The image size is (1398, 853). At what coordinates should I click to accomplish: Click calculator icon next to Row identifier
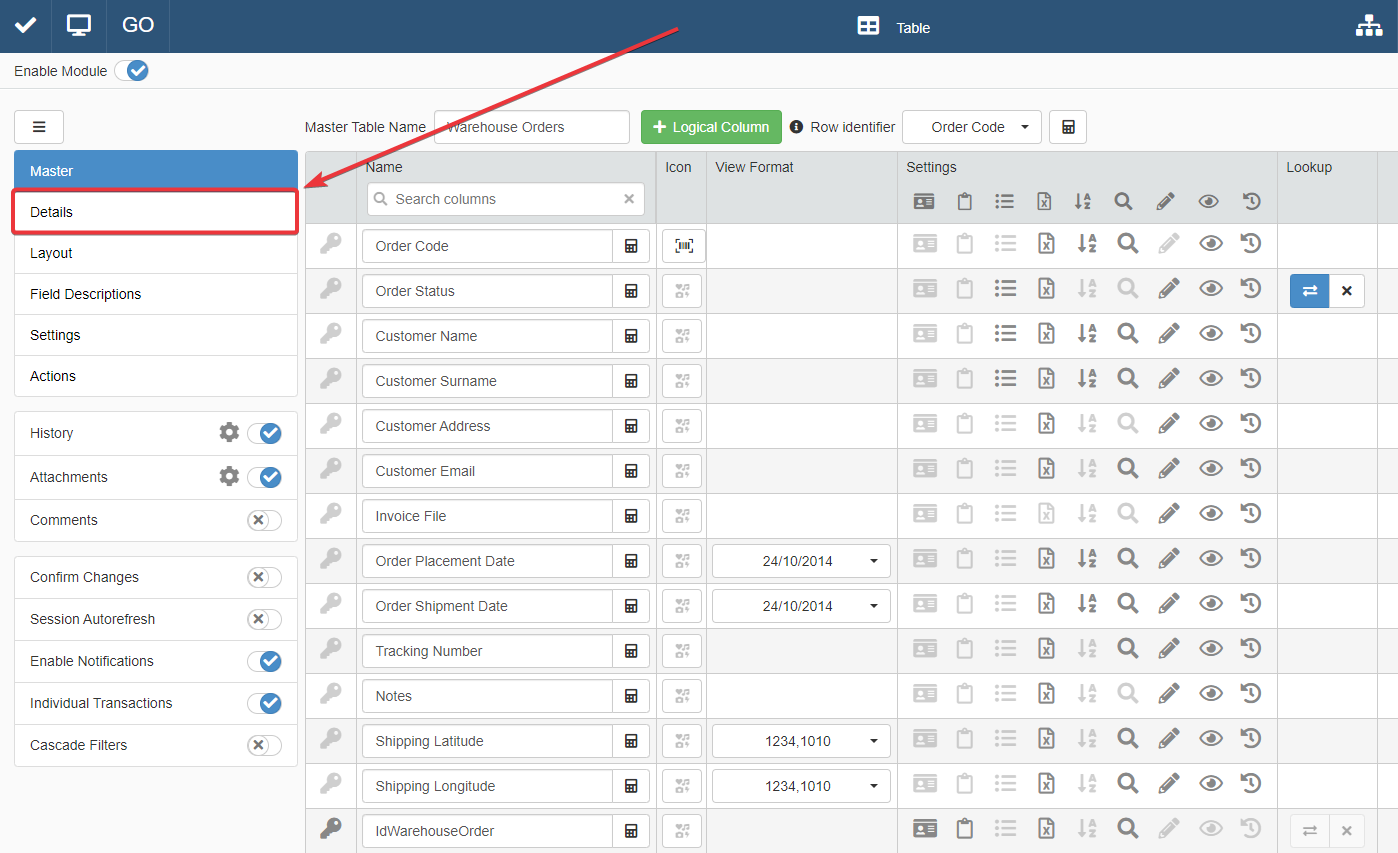(1068, 127)
